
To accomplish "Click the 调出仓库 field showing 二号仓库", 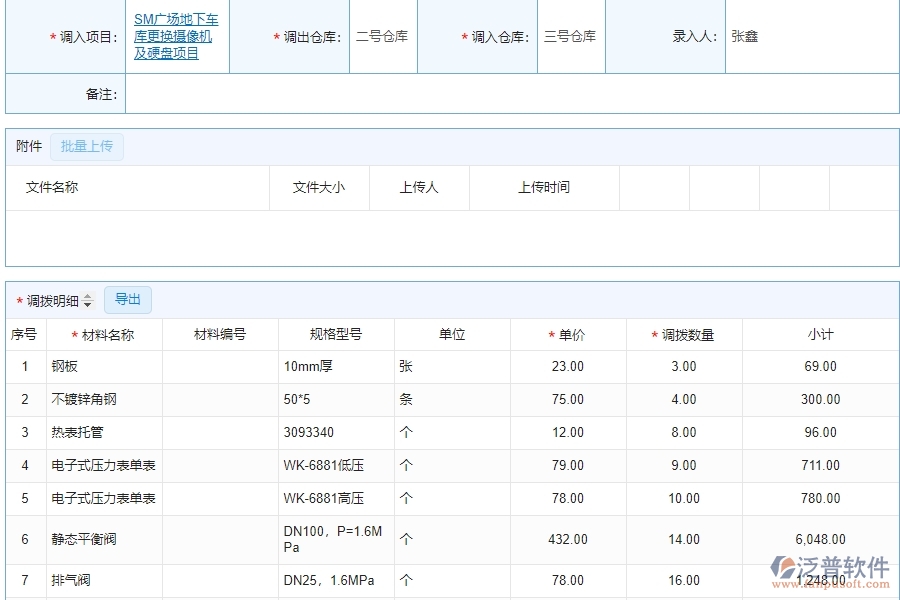I will tap(382, 37).
